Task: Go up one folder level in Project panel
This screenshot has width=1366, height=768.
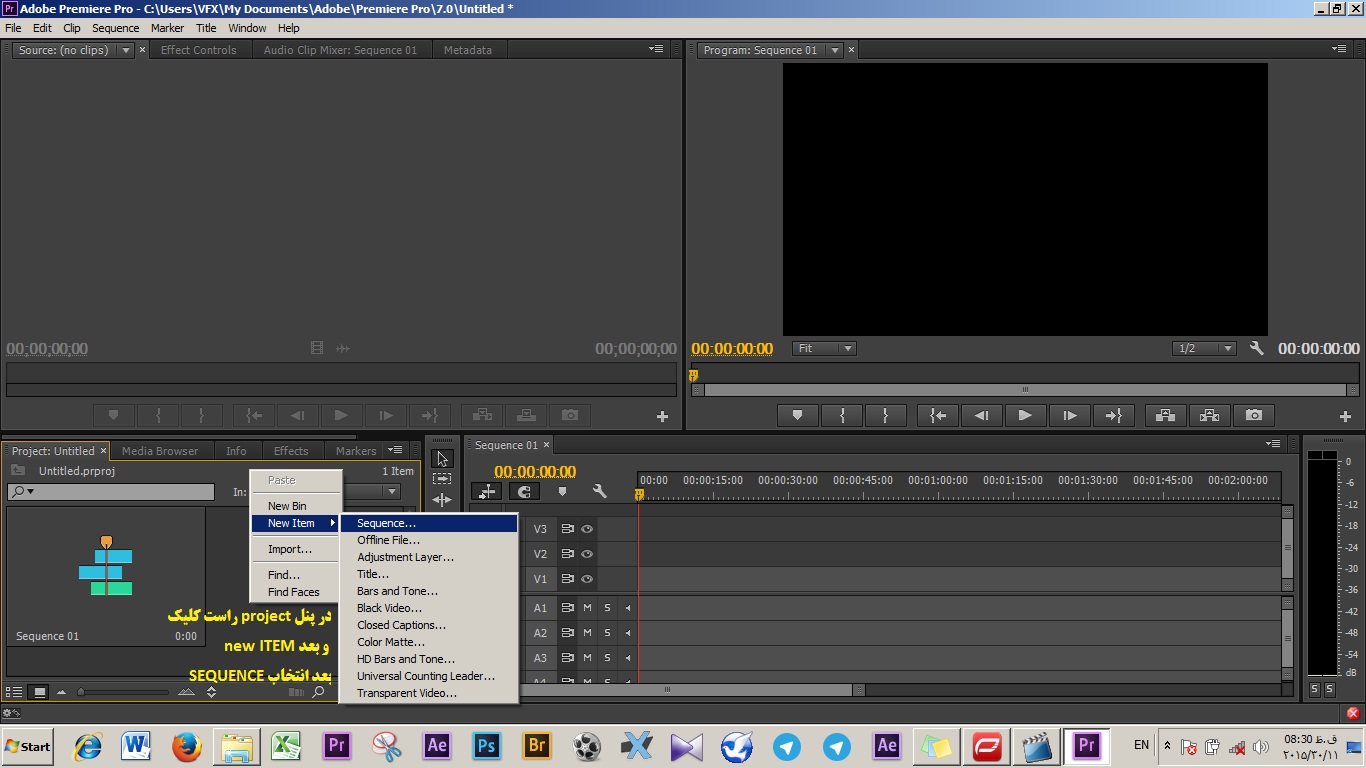Action: coord(18,471)
